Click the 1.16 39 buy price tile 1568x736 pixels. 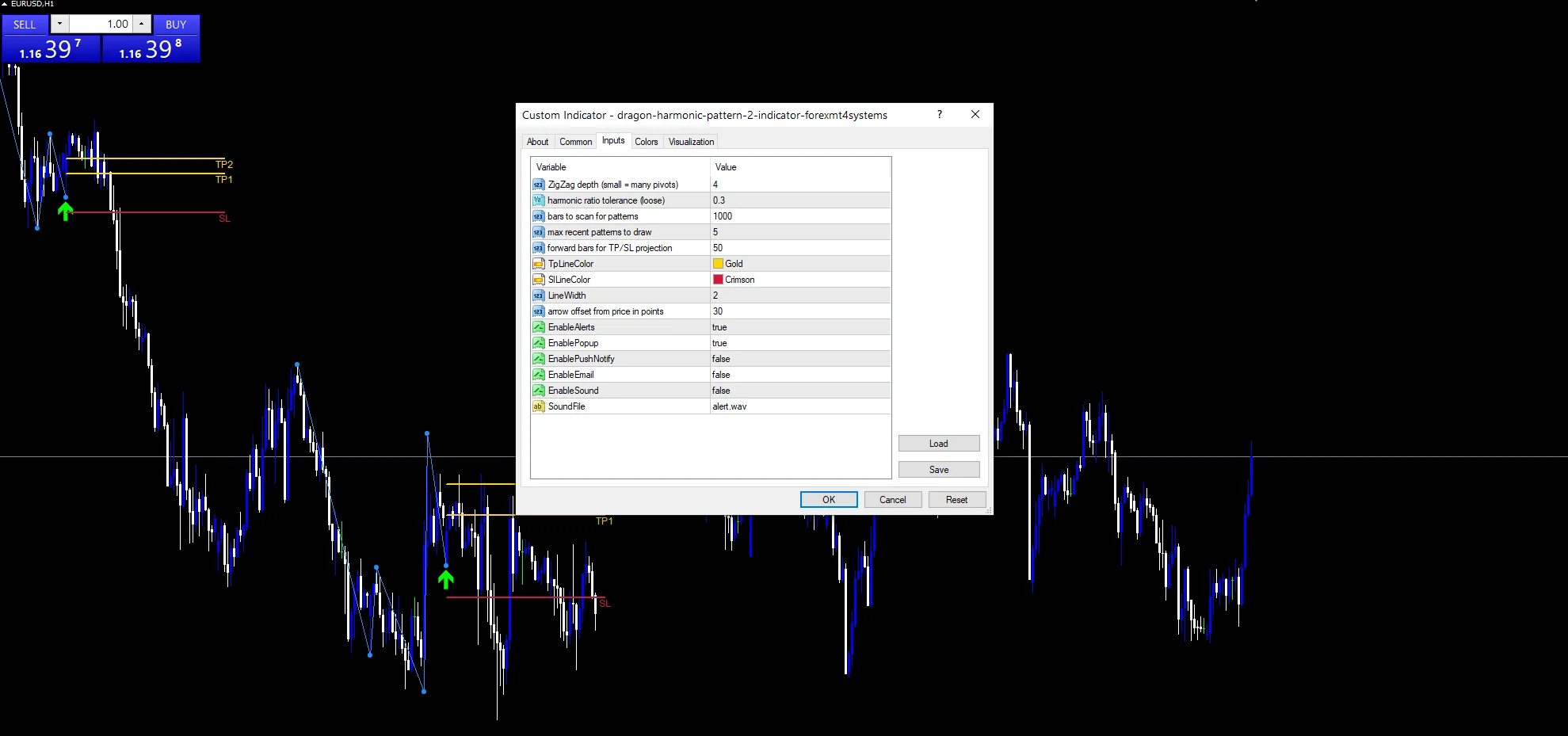pos(151,49)
